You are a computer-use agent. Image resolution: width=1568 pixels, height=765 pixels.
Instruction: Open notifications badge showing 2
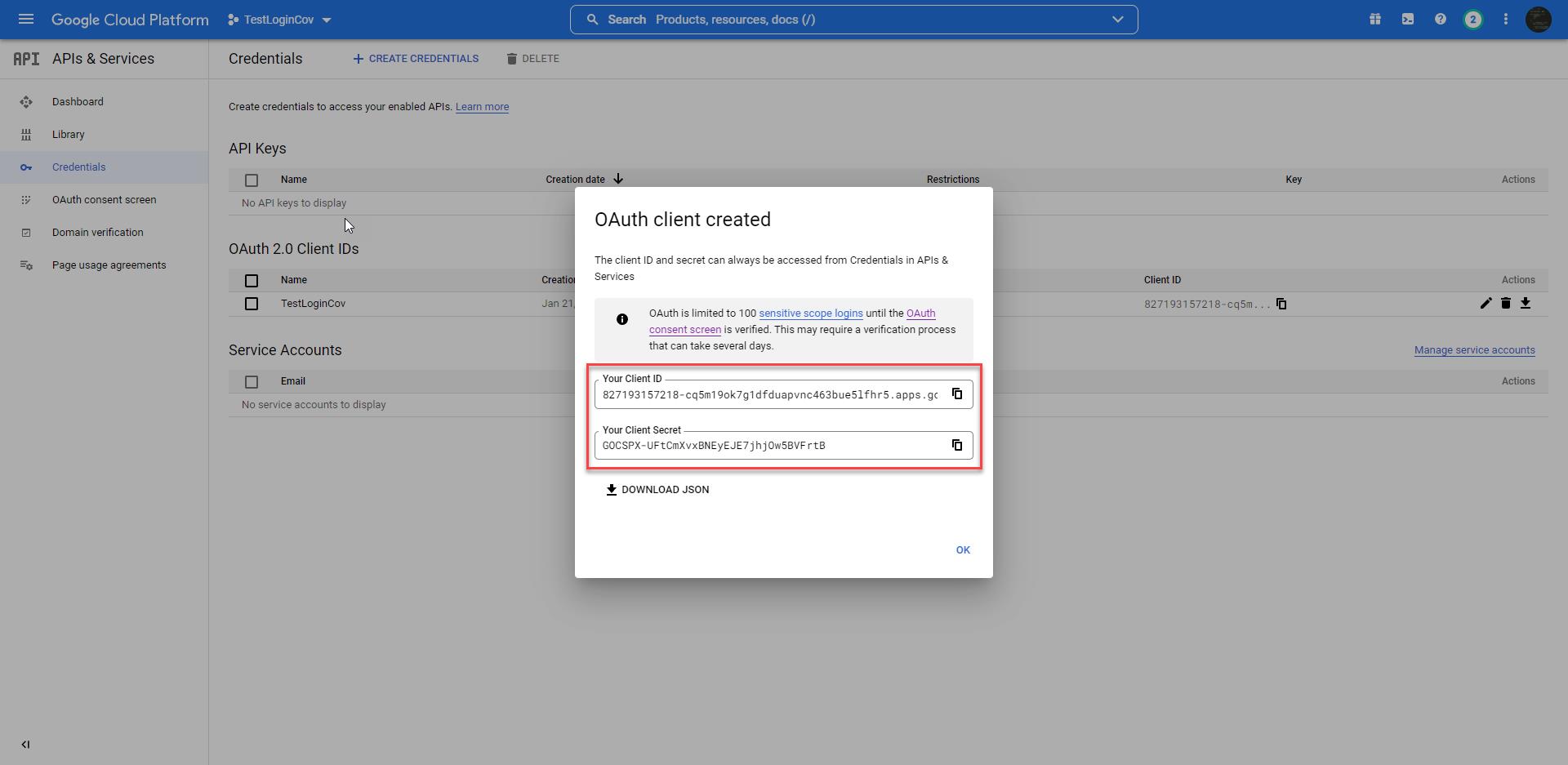click(1473, 19)
